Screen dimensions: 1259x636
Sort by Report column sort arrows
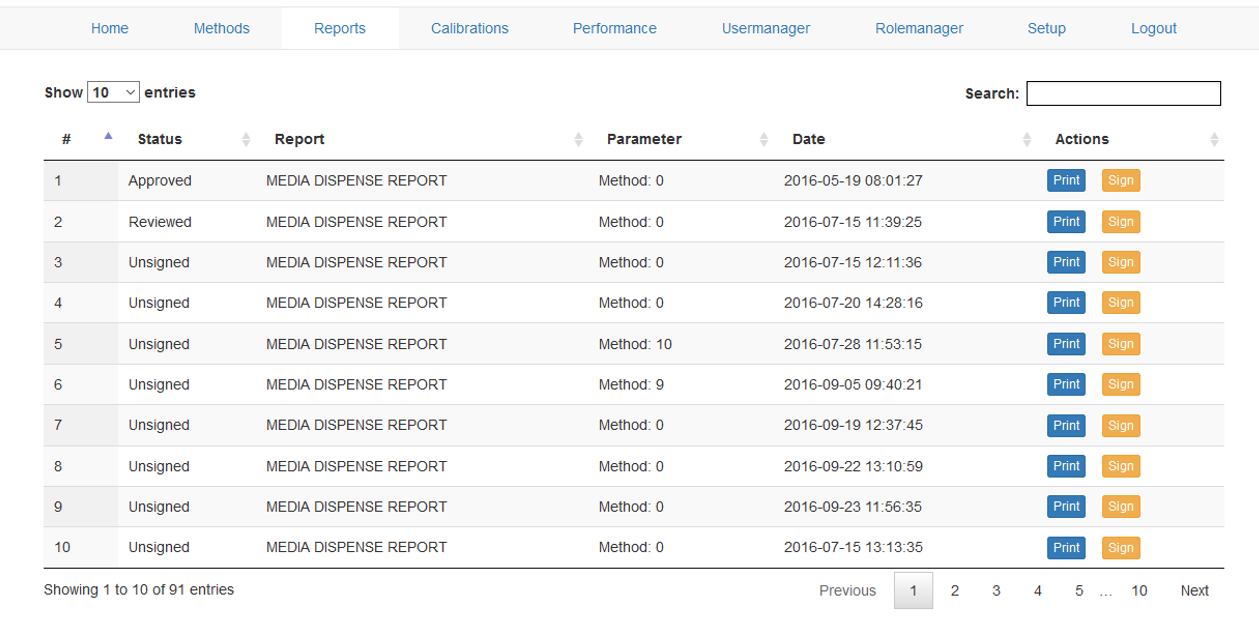(578, 140)
